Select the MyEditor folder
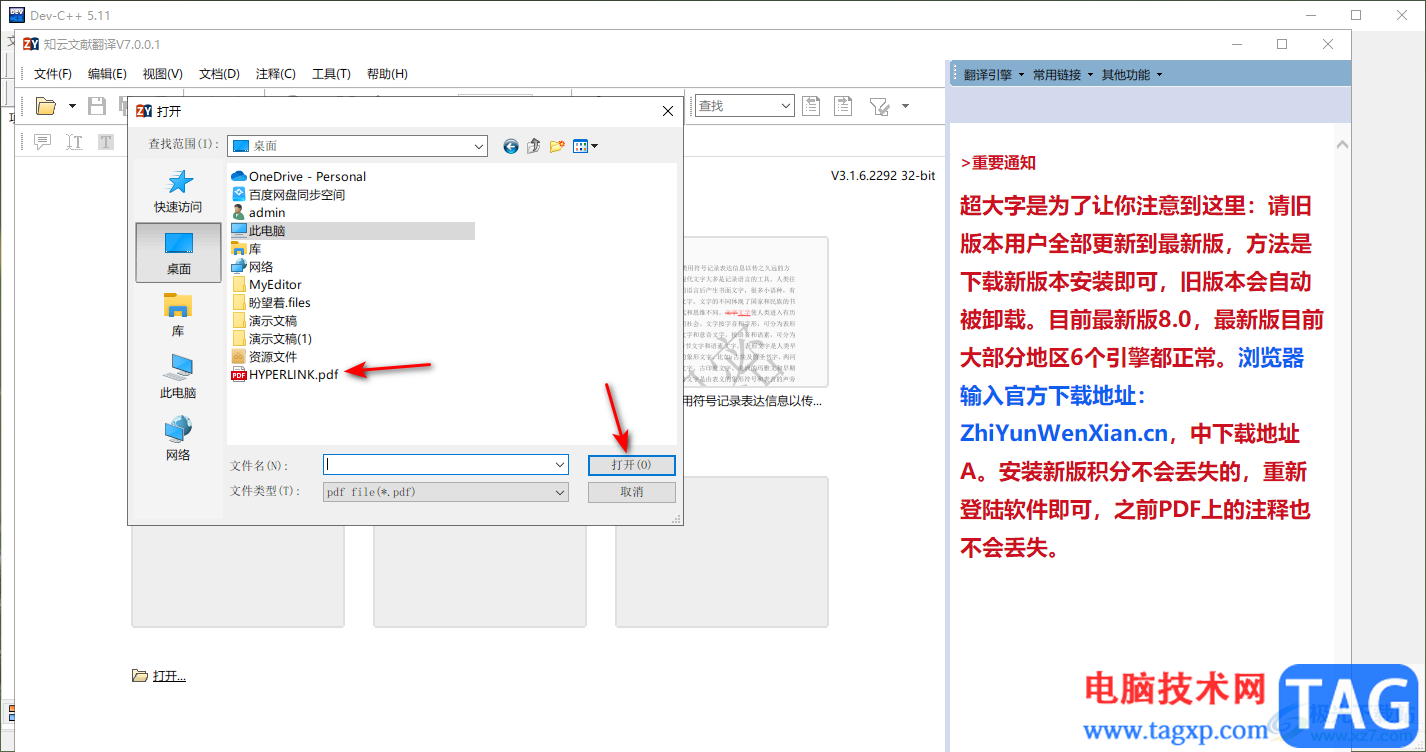Screen dimensions: 1426x752 [266, 284]
